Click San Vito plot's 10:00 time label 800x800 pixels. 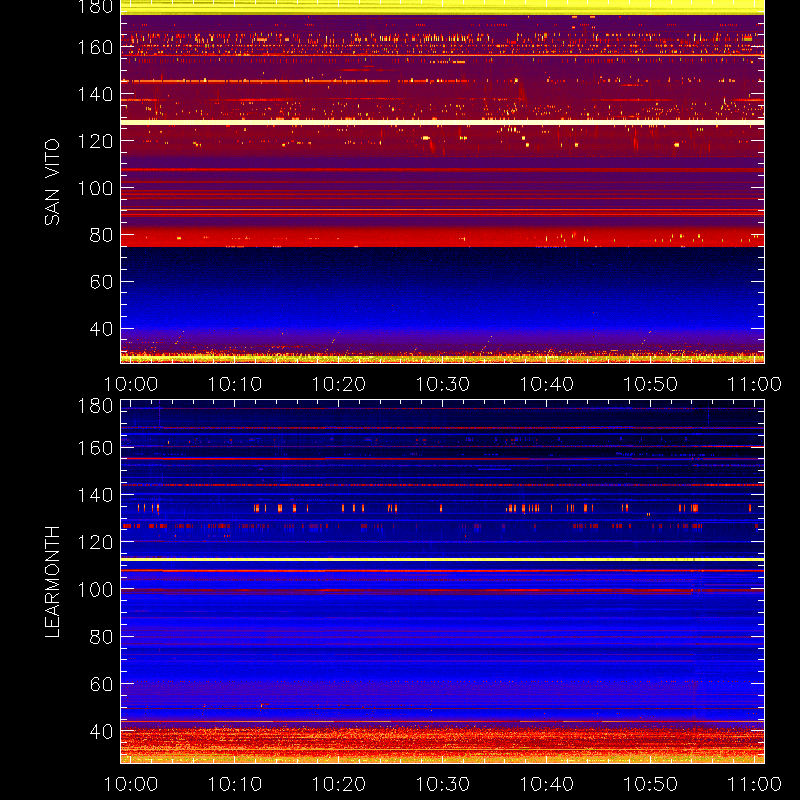pos(131,384)
